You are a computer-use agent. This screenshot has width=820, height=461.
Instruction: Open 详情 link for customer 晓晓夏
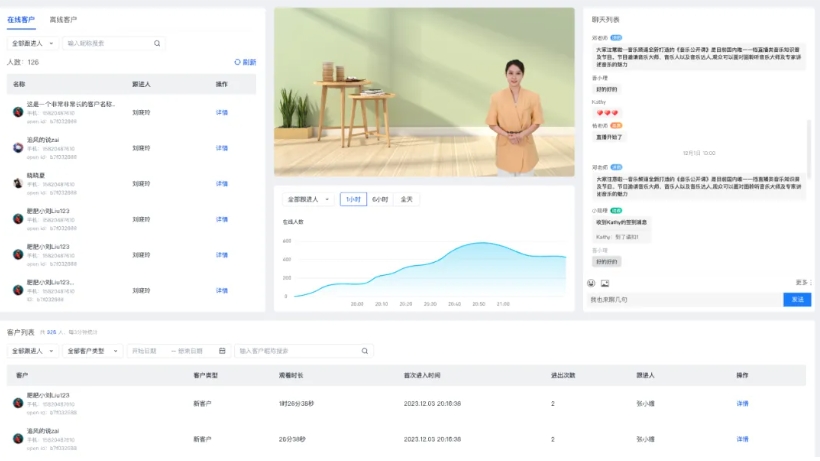point(222,184)
